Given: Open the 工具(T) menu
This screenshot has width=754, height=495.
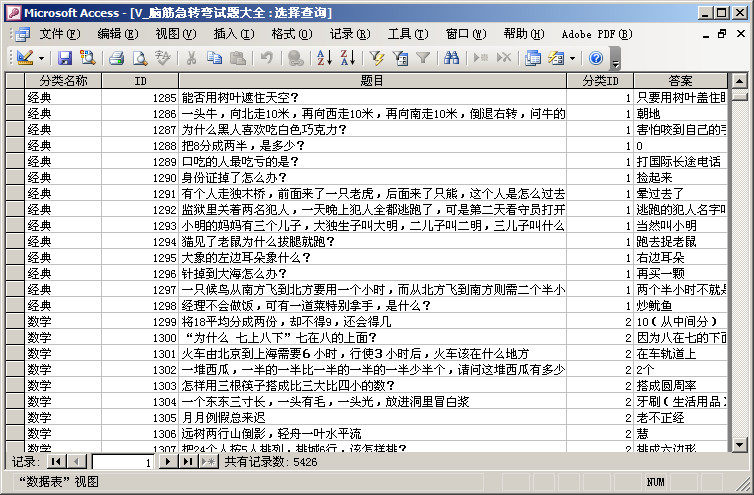Looking at the screenshot, I should [408, 34].
